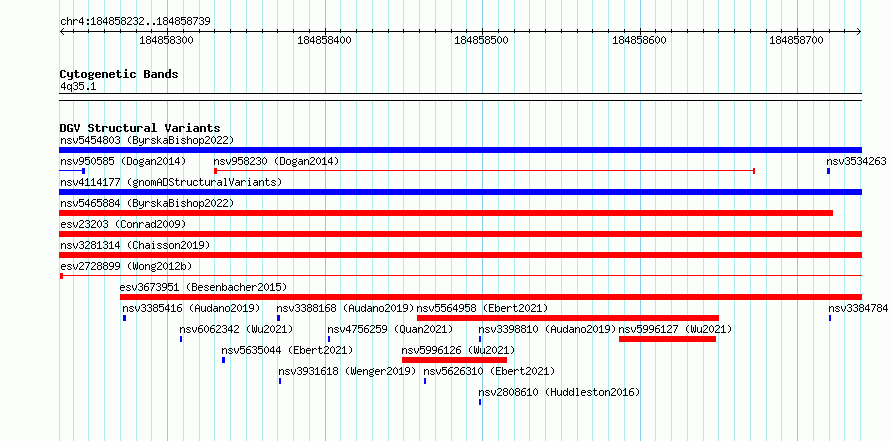Click the nsv5454803 (ByrskaBishop2022) label
This screenshot has width=890, height=441.
pos(147,140)
